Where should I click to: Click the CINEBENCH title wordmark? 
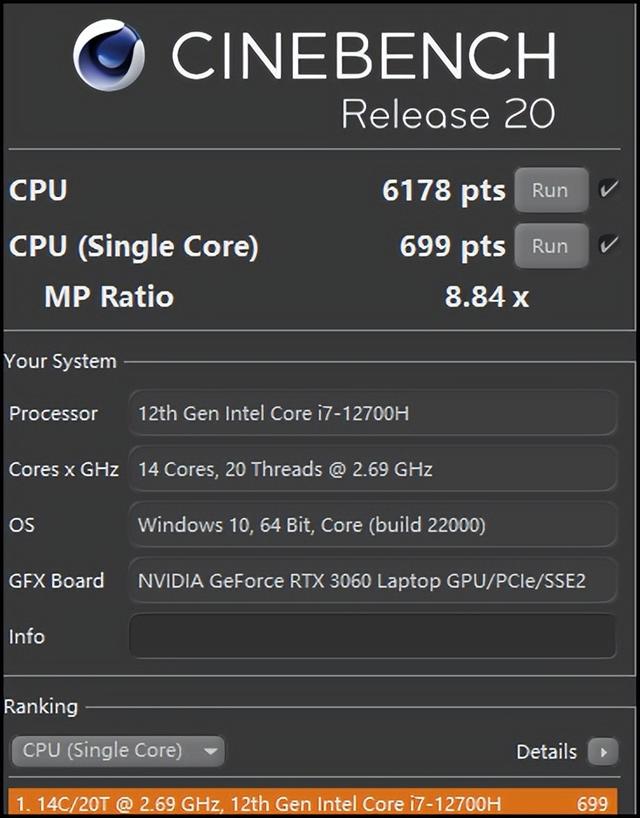pyautogui.click(x=364, y=55)
